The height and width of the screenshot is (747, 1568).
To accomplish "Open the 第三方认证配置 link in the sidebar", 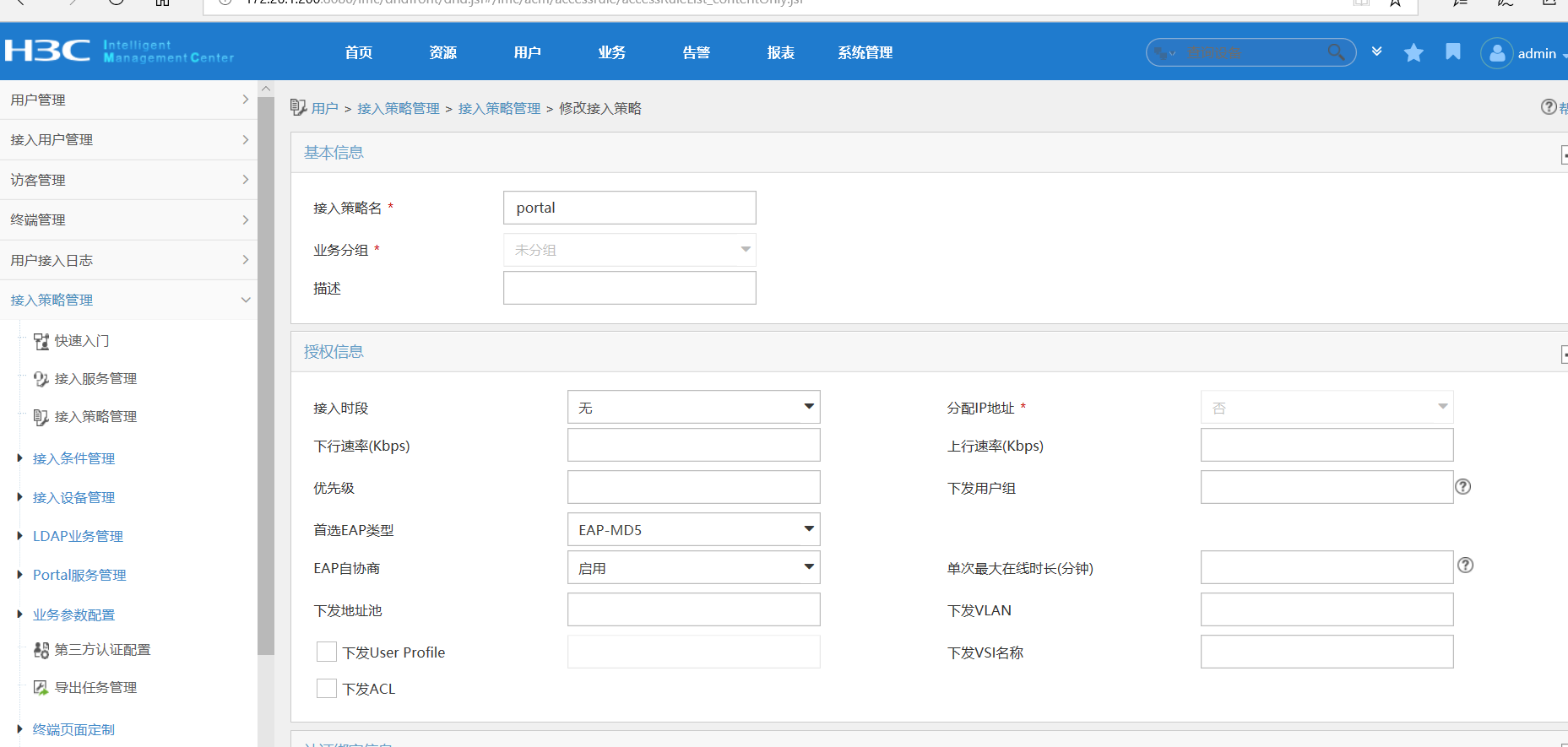I will point(102,650).
